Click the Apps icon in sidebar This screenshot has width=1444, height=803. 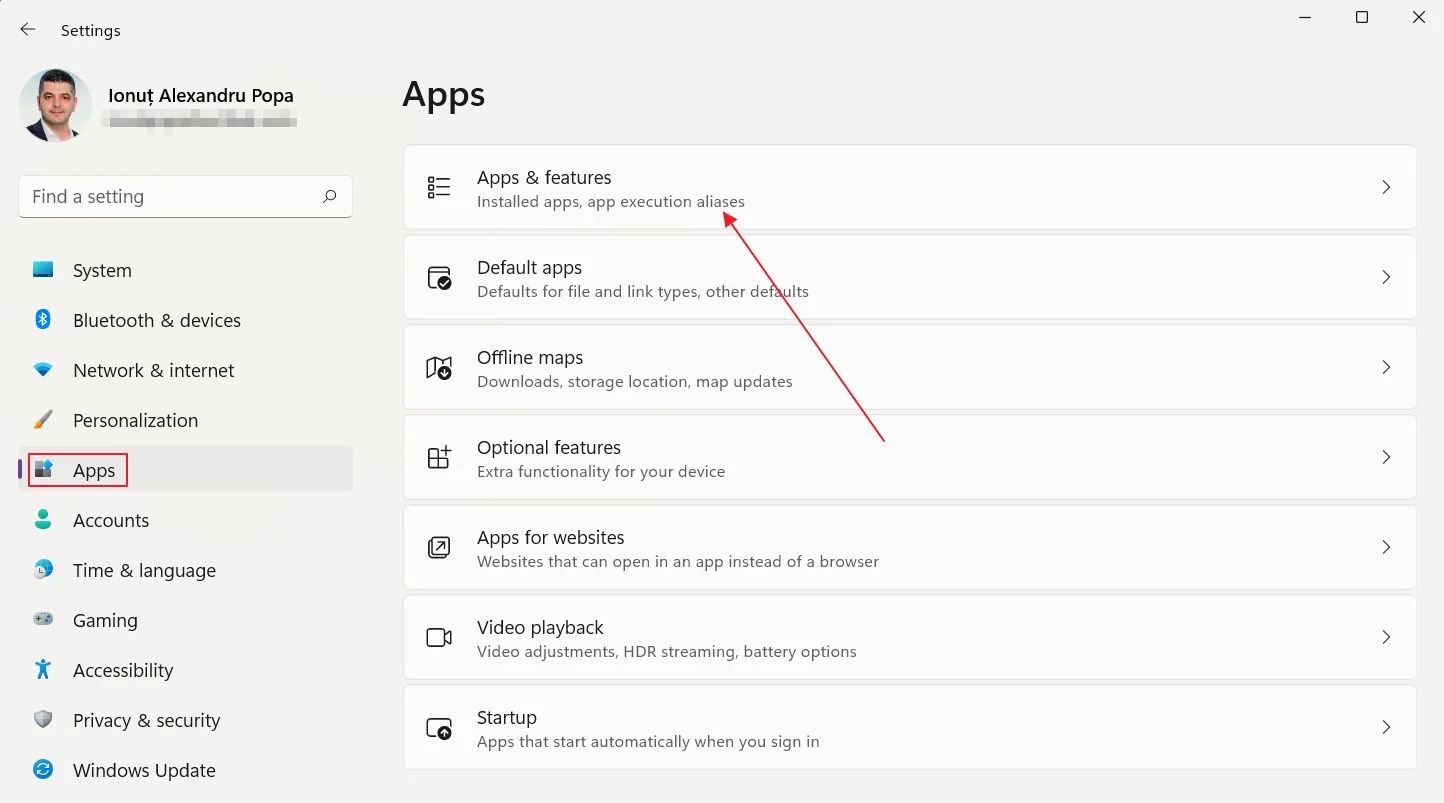click(43, 470)
